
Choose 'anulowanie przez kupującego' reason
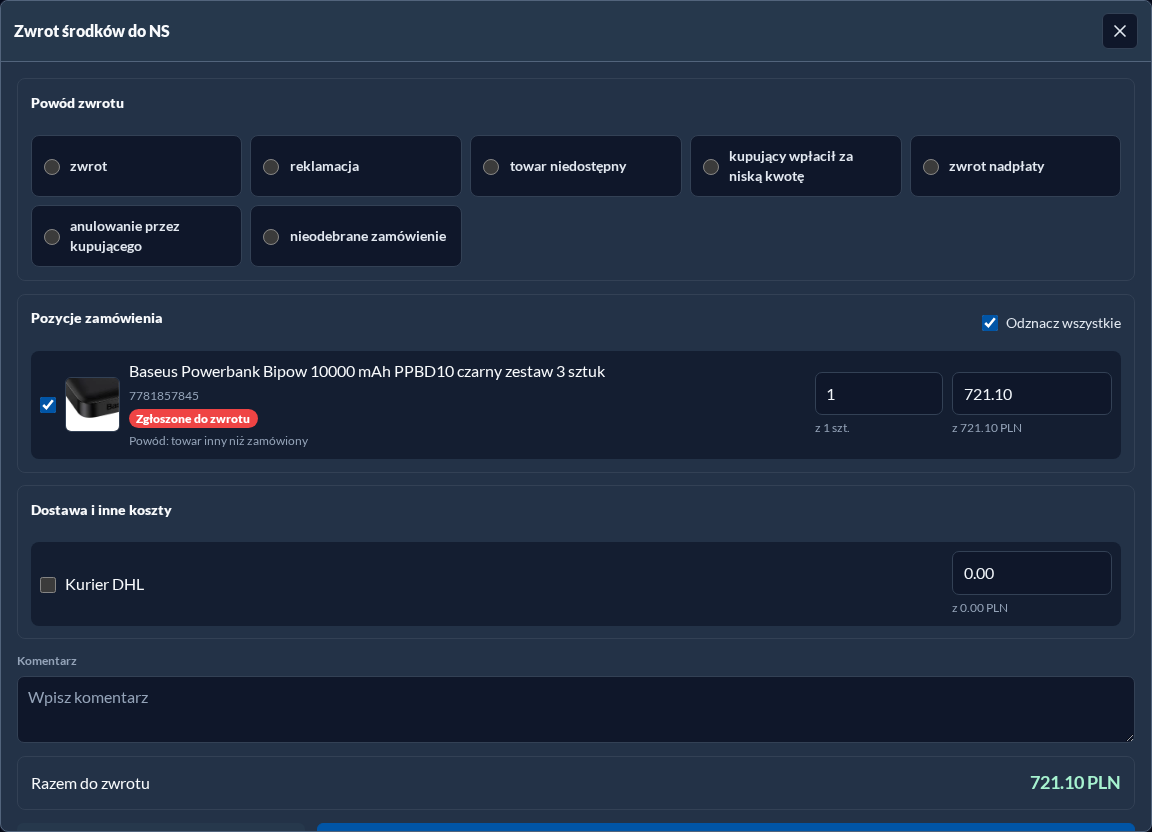tap(136, 236)
